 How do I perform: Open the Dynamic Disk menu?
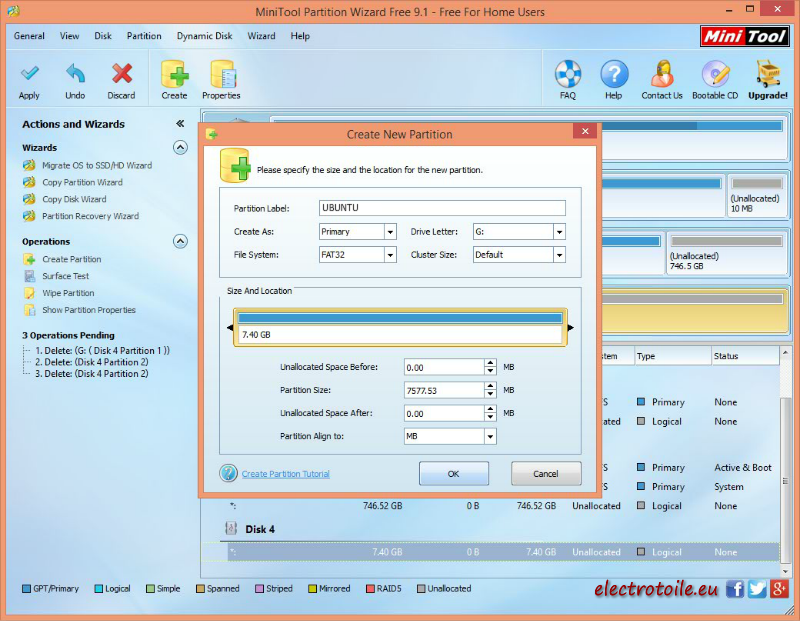tap(204, 36)
